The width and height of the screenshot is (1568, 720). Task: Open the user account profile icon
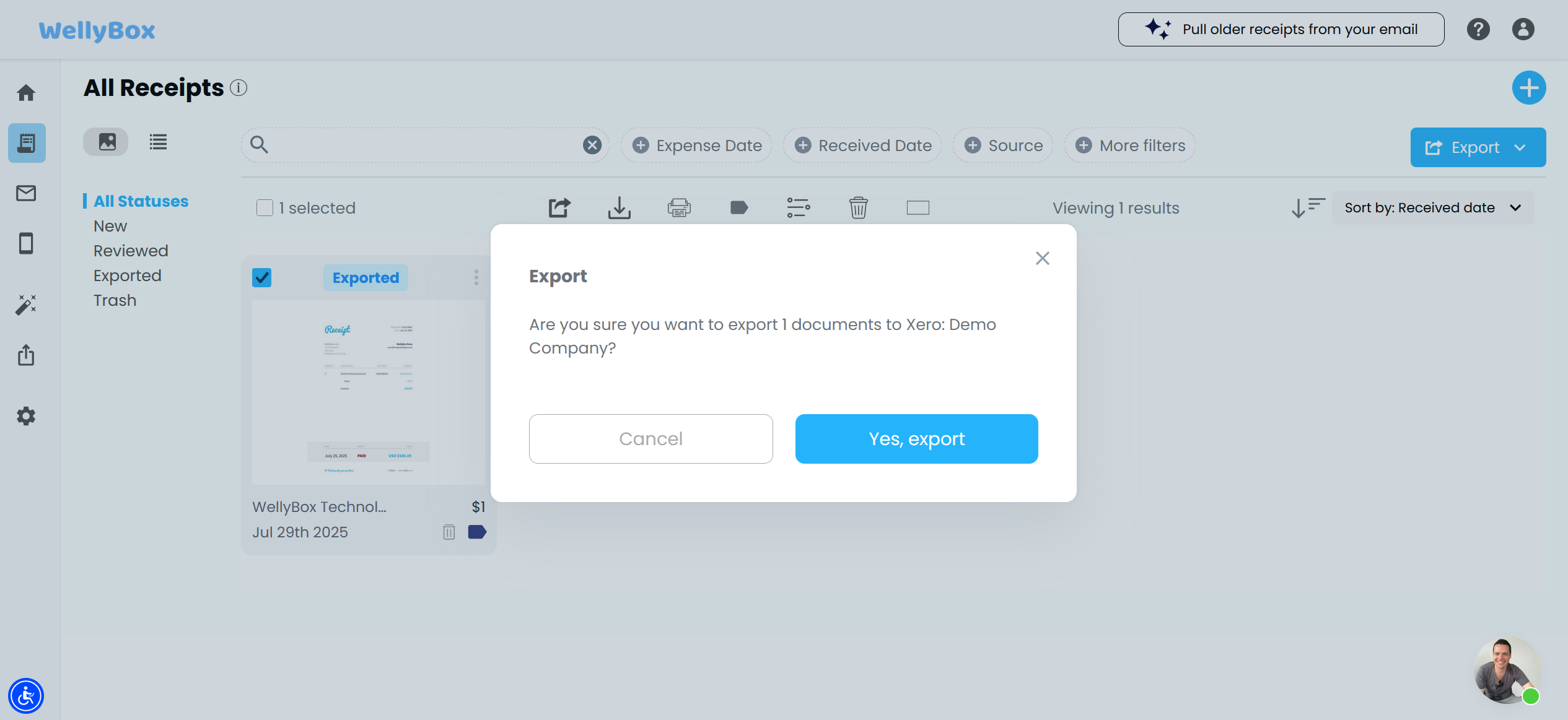1523,29
